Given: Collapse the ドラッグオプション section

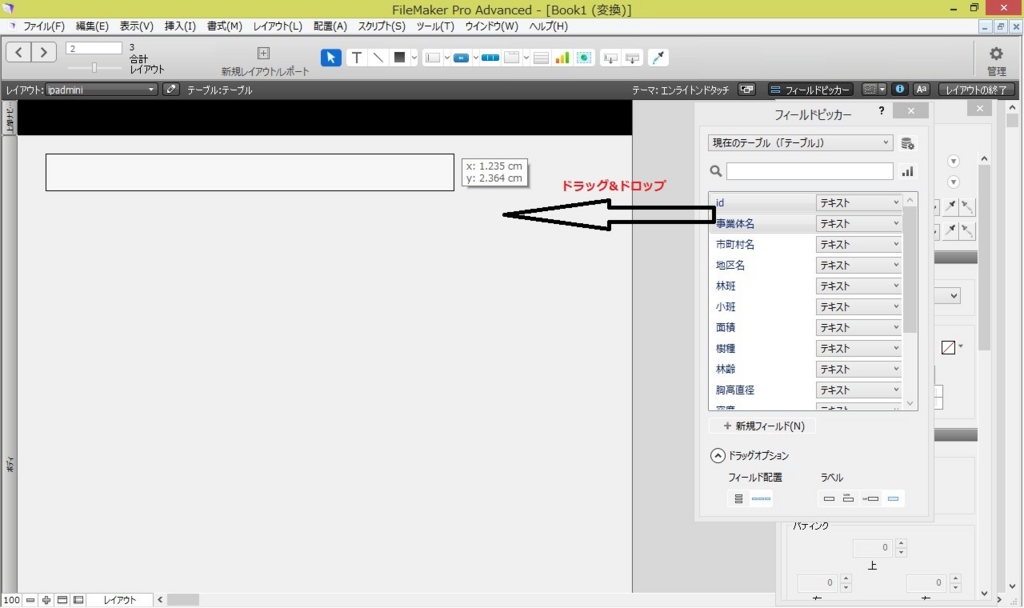Looking at the screenshot, I should (x=718, y=455).
